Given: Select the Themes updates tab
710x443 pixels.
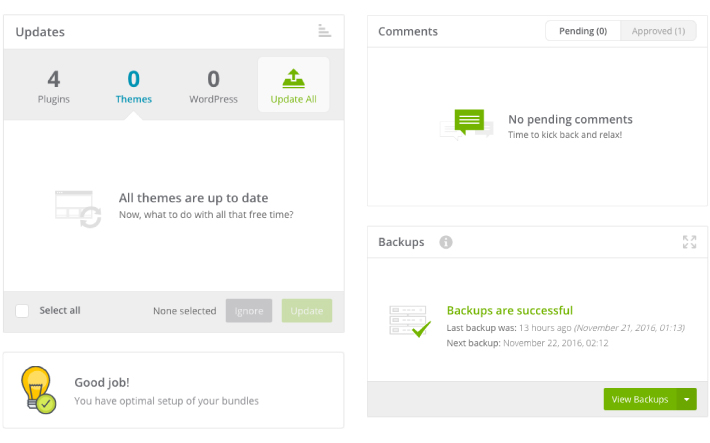Looking at the screenshot, I should pyautogui.click(x=133, y=86).
